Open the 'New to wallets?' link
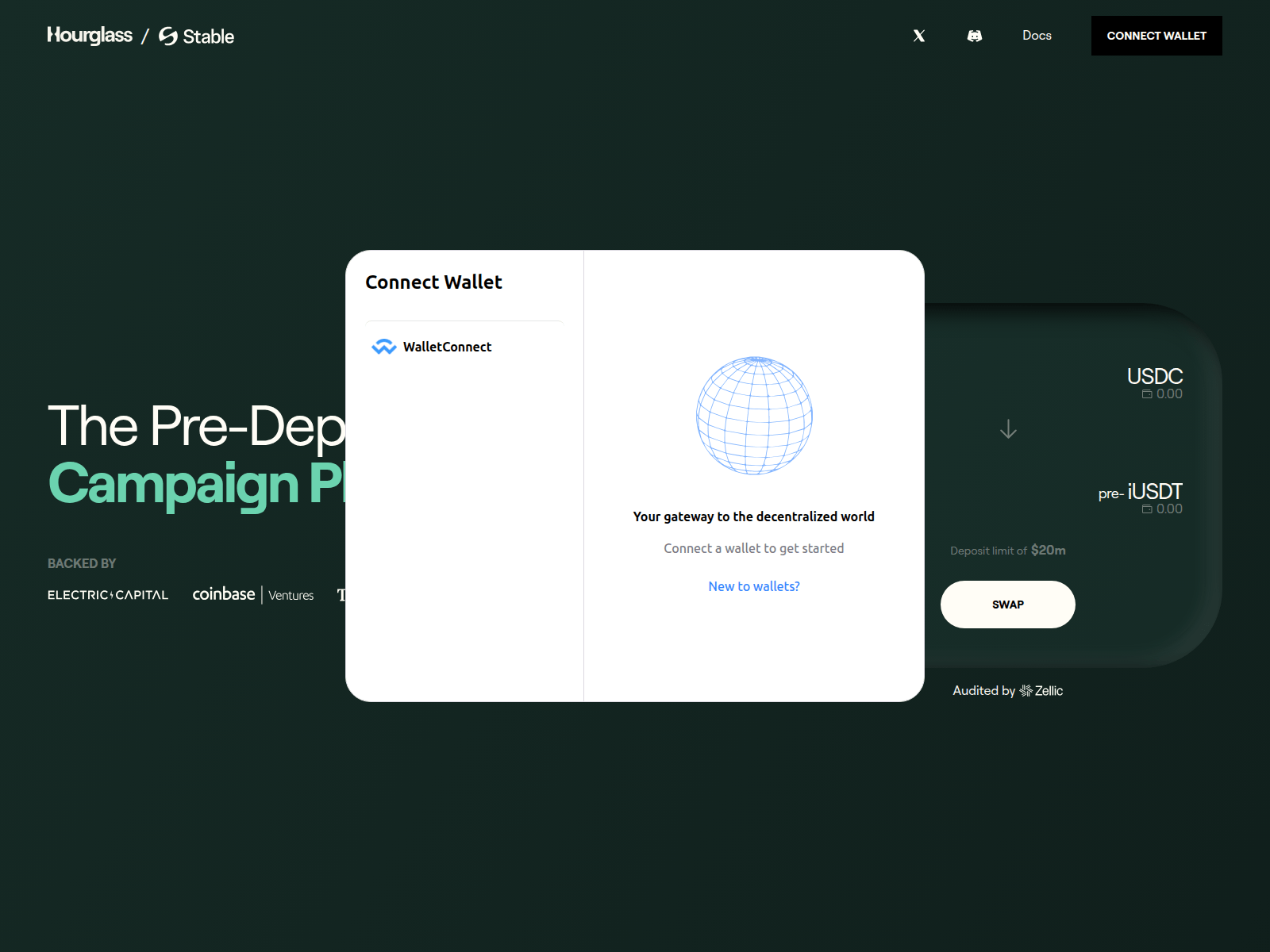The image size is (1270, 952). point(754,586)
